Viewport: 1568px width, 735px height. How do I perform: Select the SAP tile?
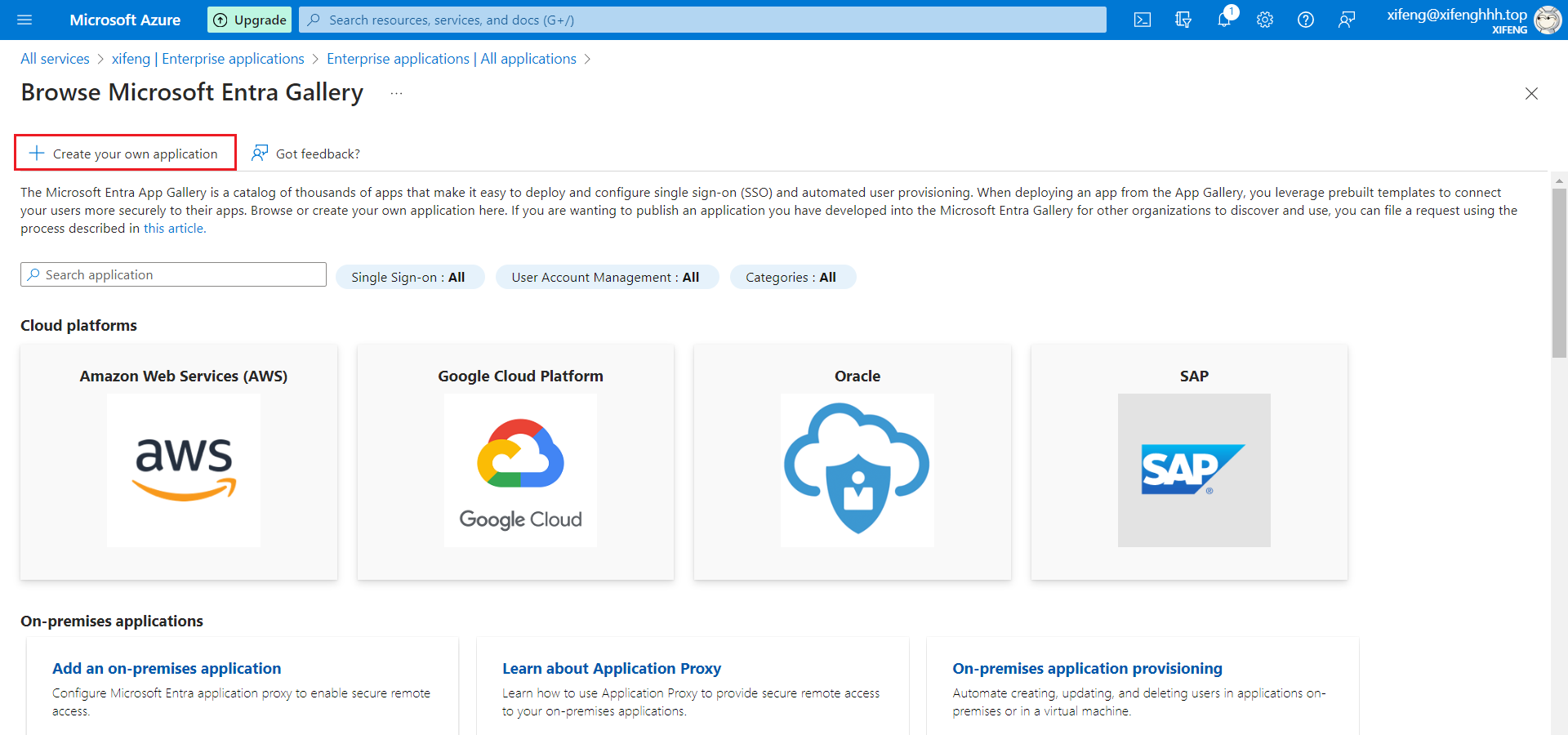point(1189,462)
